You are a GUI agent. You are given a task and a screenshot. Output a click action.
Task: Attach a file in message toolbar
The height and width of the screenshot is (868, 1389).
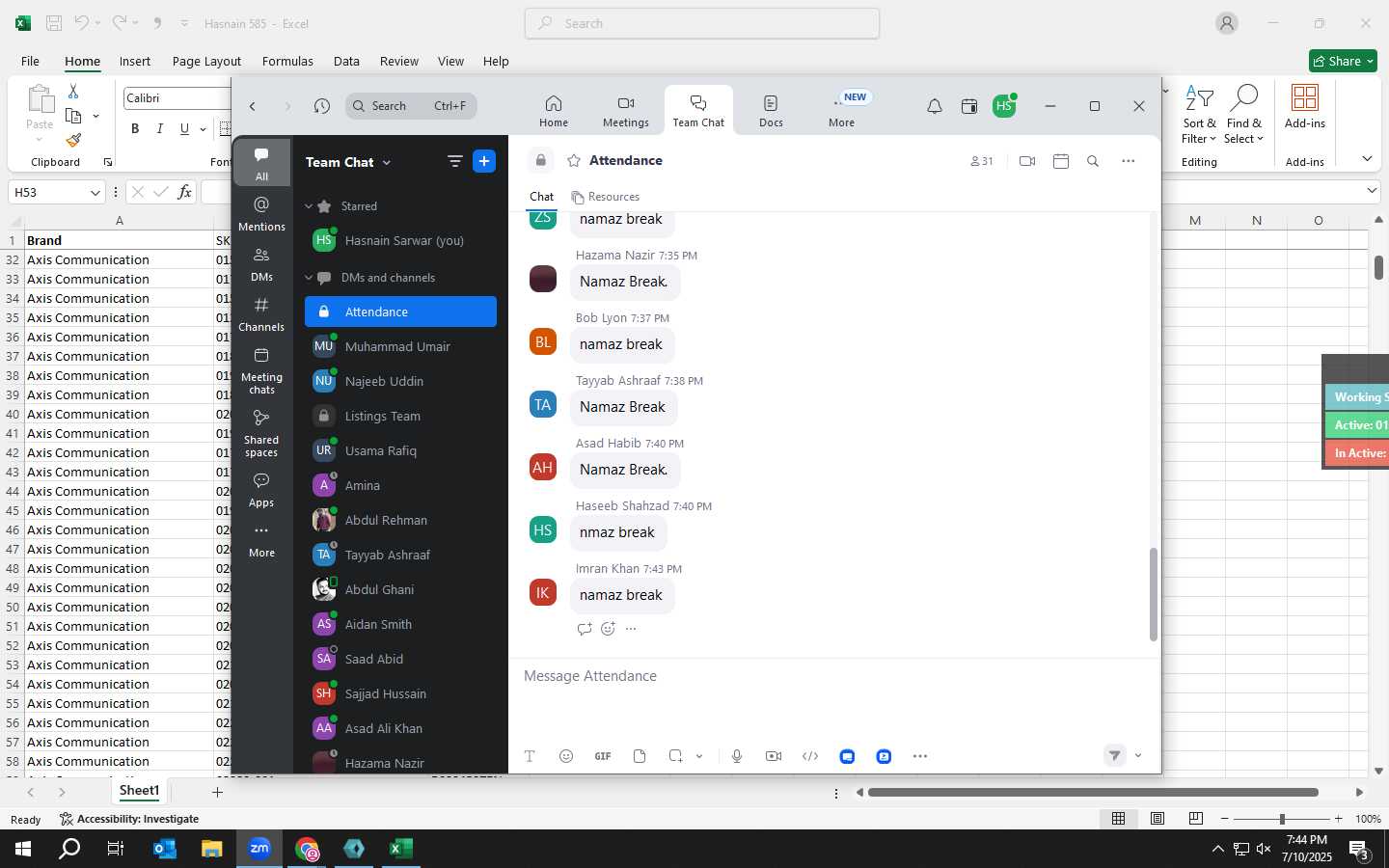click(x=640, y=756)
